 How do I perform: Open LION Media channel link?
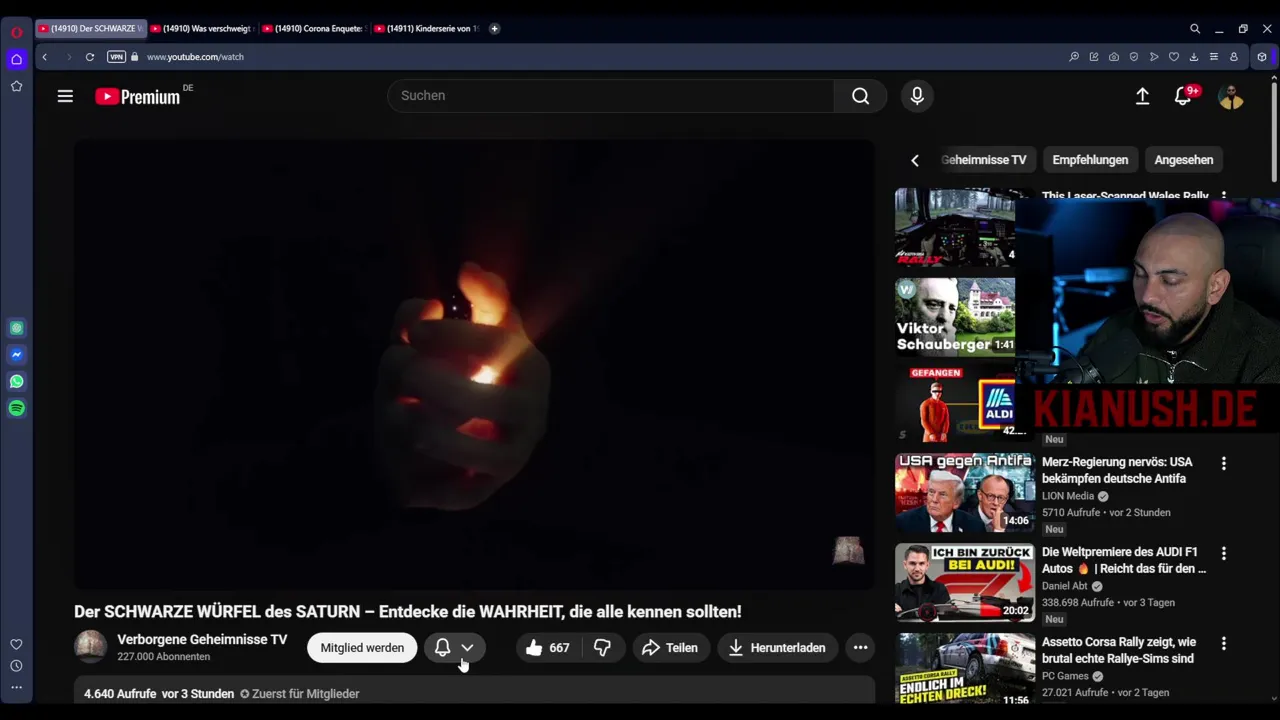[x=1068, y=496]
